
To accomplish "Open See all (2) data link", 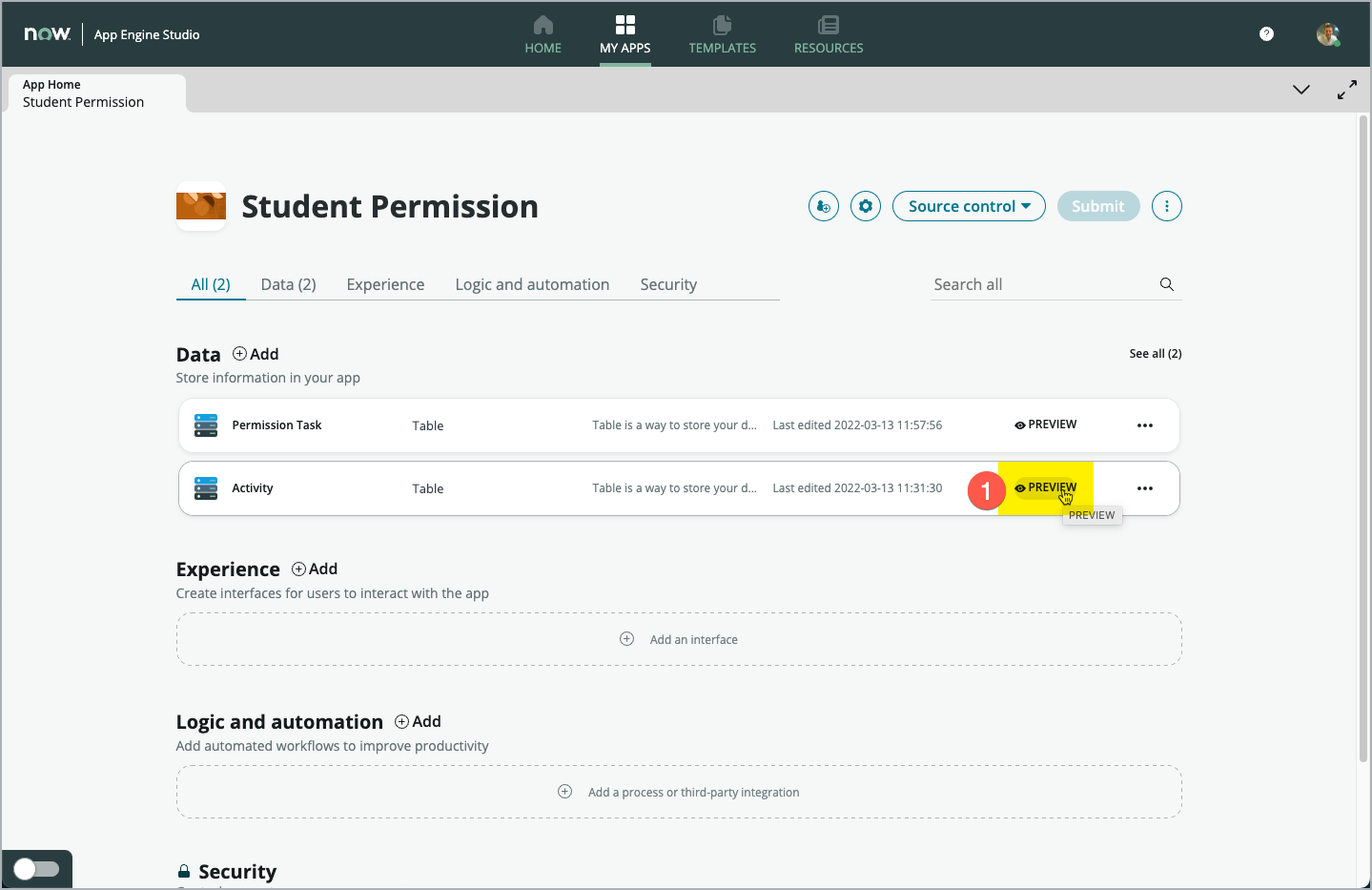I will point(1156,354).
